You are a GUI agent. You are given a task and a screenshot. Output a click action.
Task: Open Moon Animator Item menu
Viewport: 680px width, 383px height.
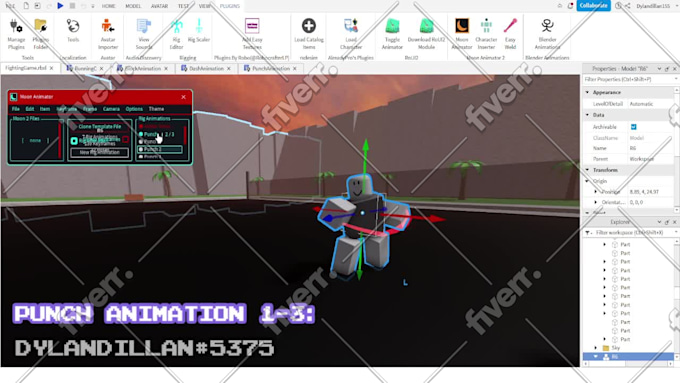pyautogui.click(x=45, y=109)
